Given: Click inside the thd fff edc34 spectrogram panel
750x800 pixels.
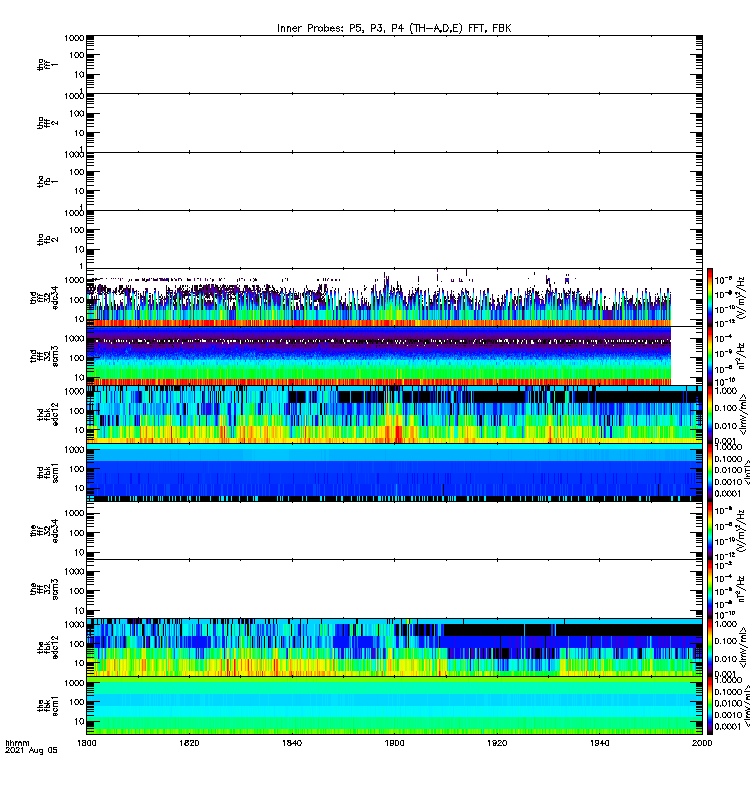Looking at the screenshot, I should click(394, 297).
